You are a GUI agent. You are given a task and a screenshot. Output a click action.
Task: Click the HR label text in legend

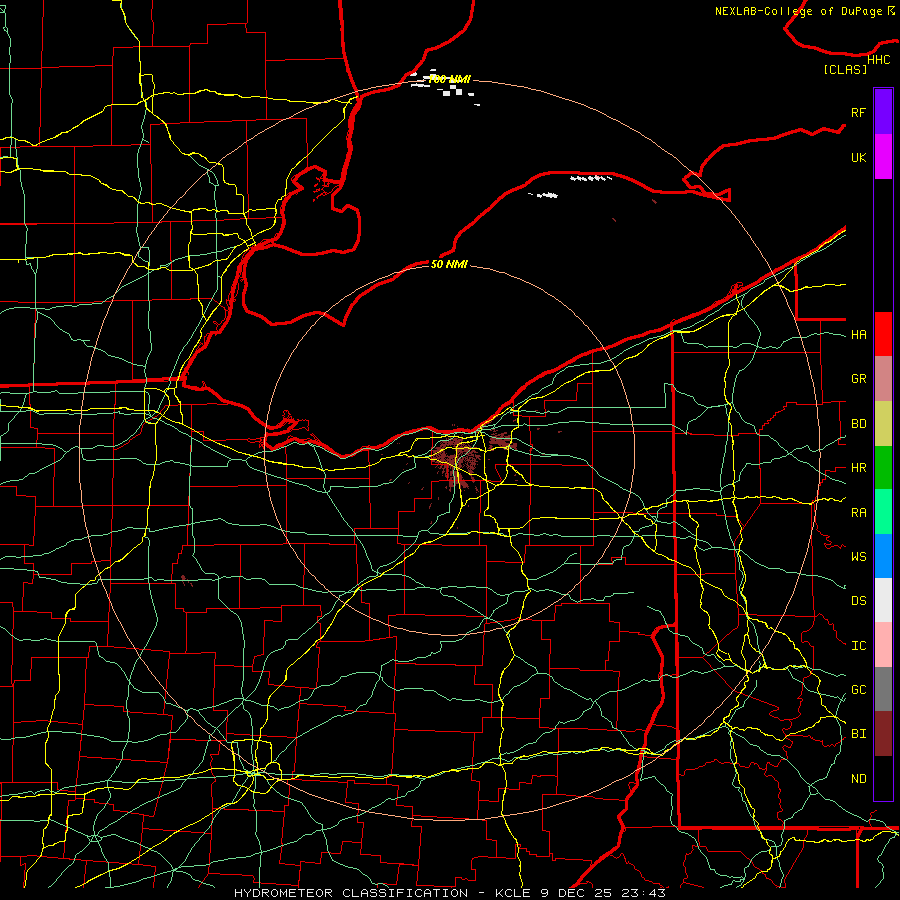pos(859,468)
